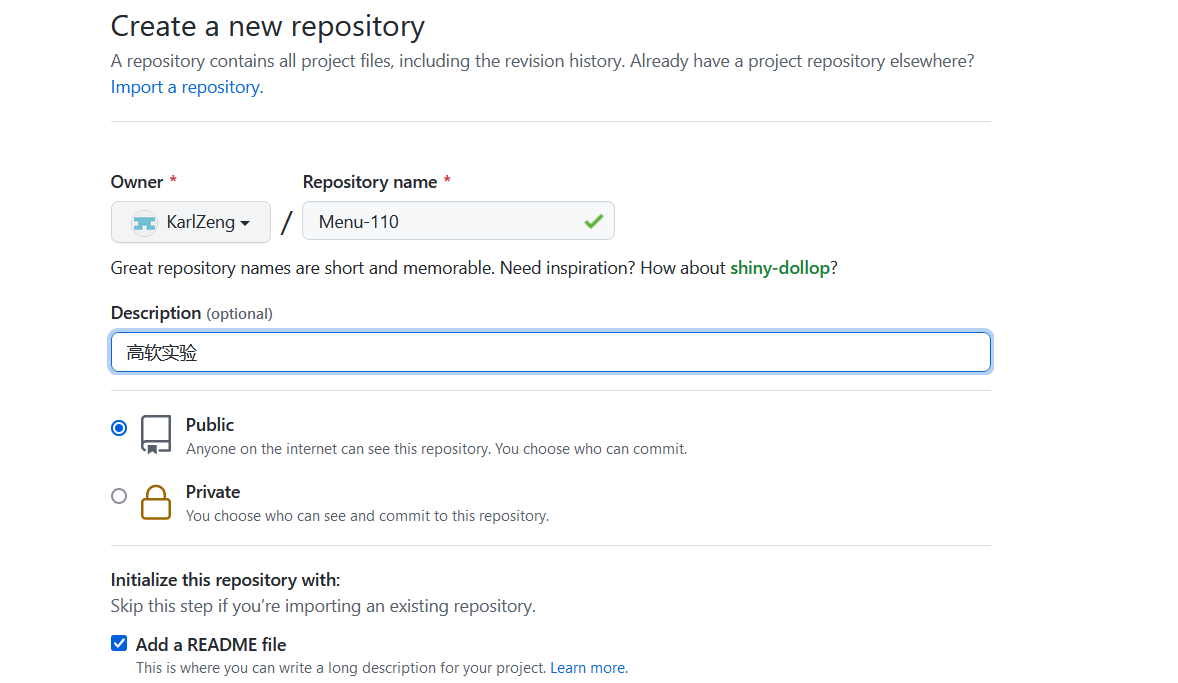This screenshot has width=1178, height=683.
Task: Click the Public label text
Action: pyautogui.click(x=210, y=425)
